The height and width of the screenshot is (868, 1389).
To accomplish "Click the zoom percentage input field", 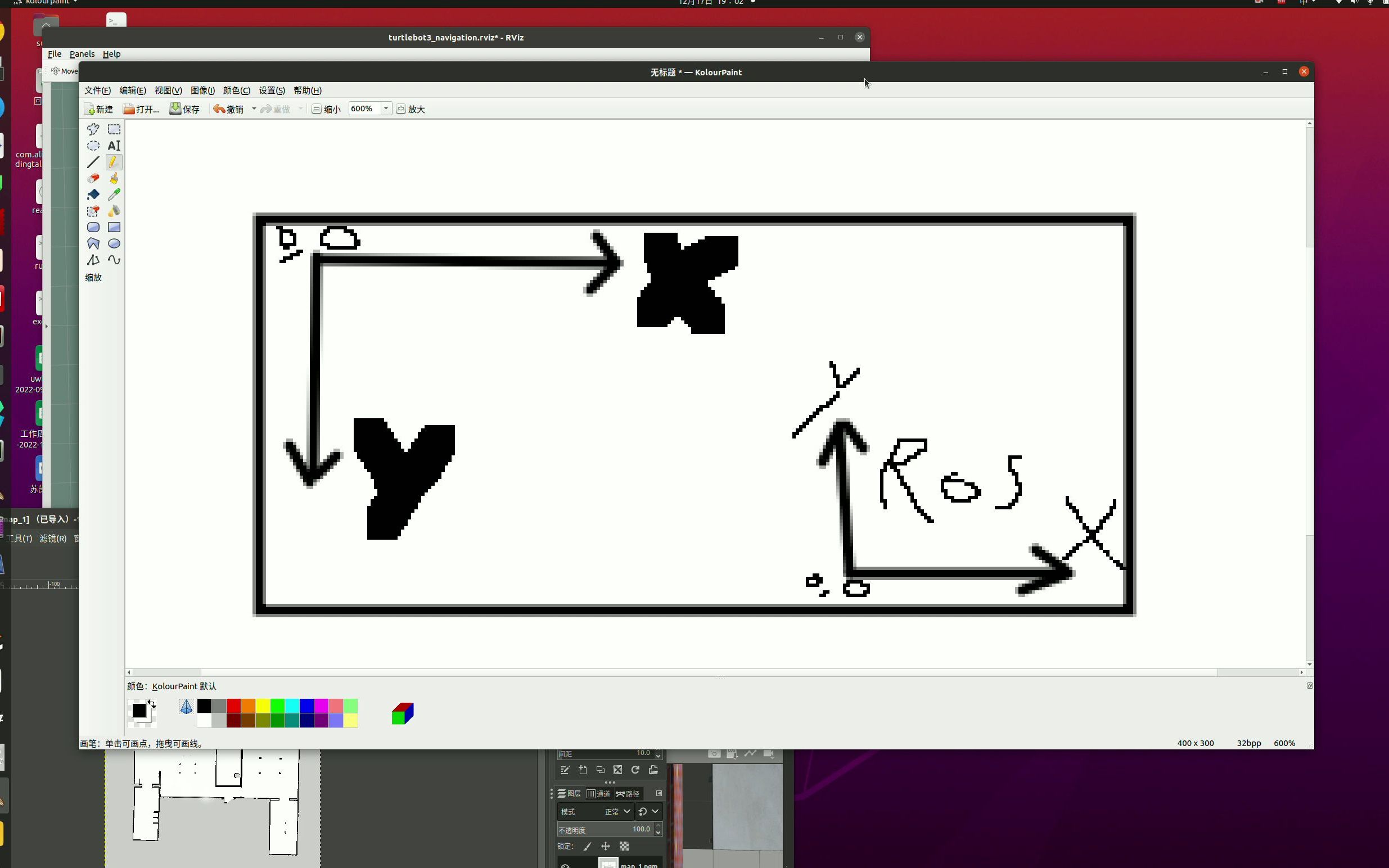I will point(364,108).
